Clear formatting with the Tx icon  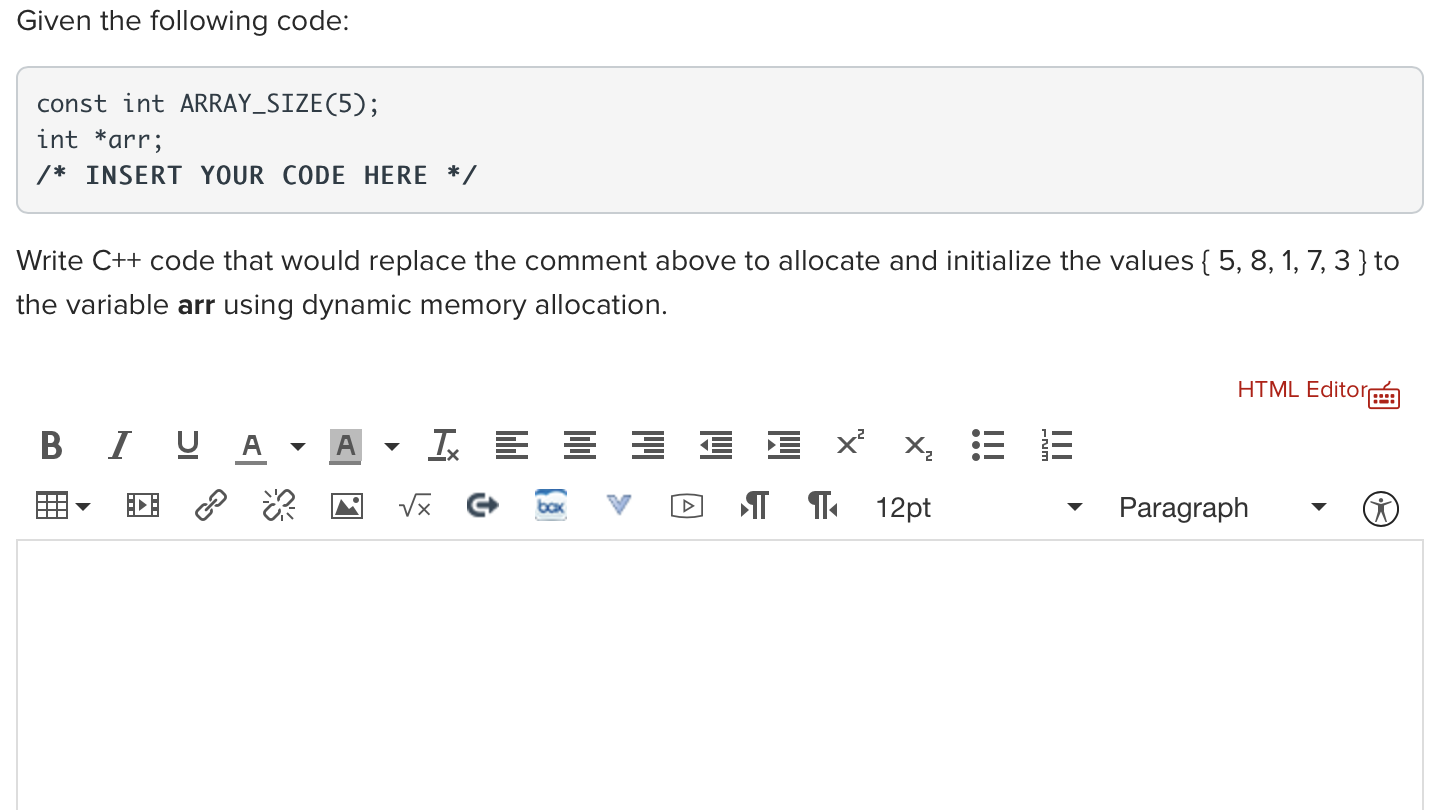pos(444,445)
